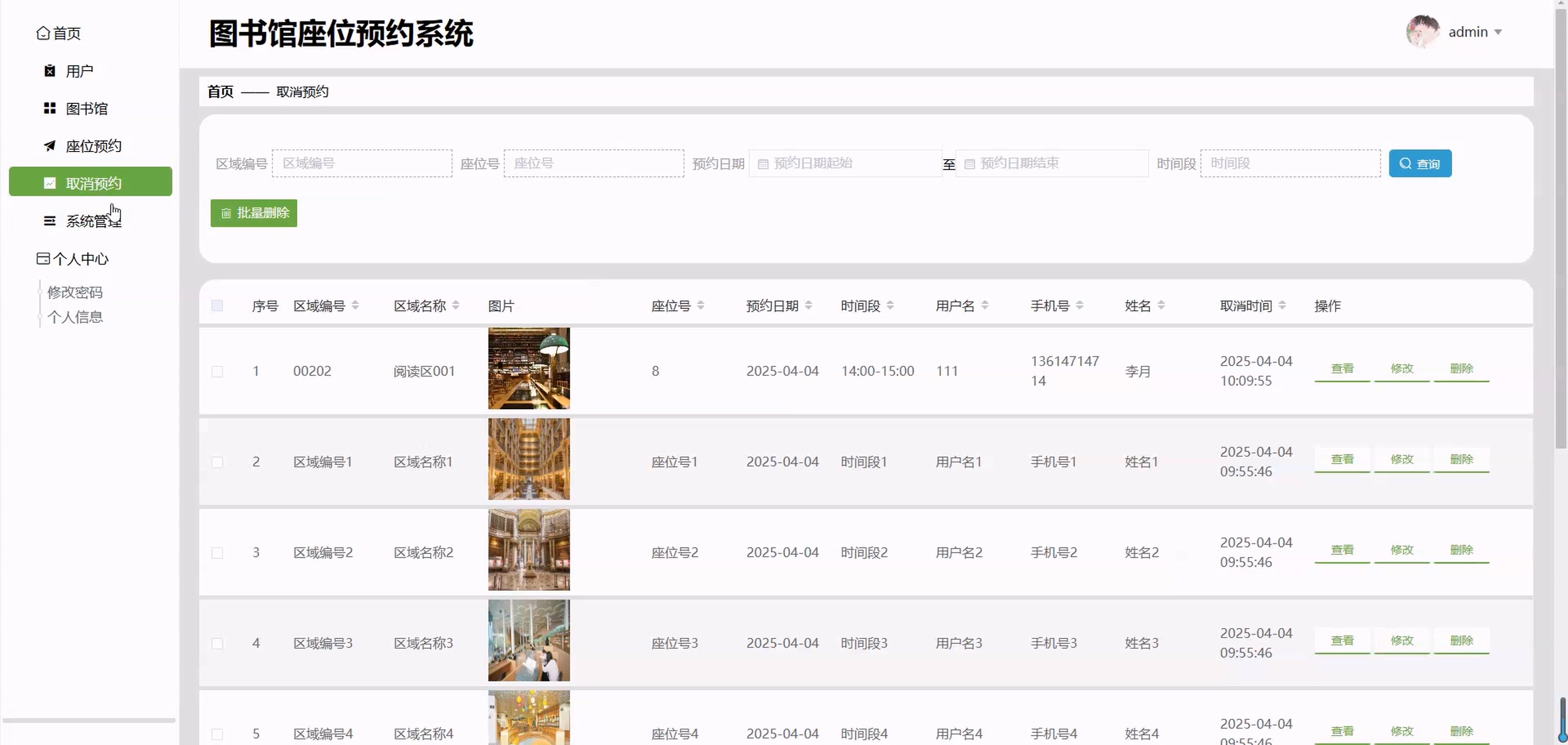Sort by 取消时间 column arrows

1282,306
